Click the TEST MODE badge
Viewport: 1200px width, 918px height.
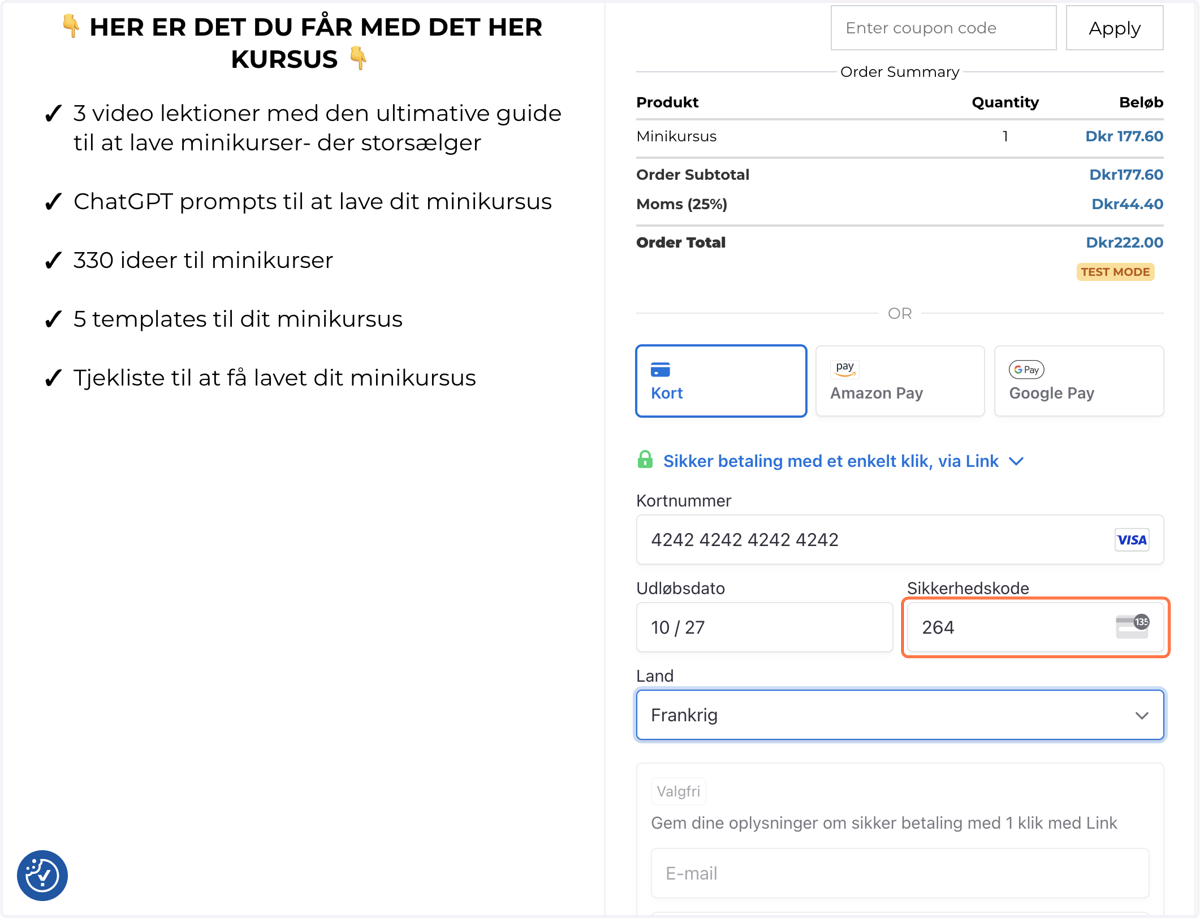pos(1115,272)
